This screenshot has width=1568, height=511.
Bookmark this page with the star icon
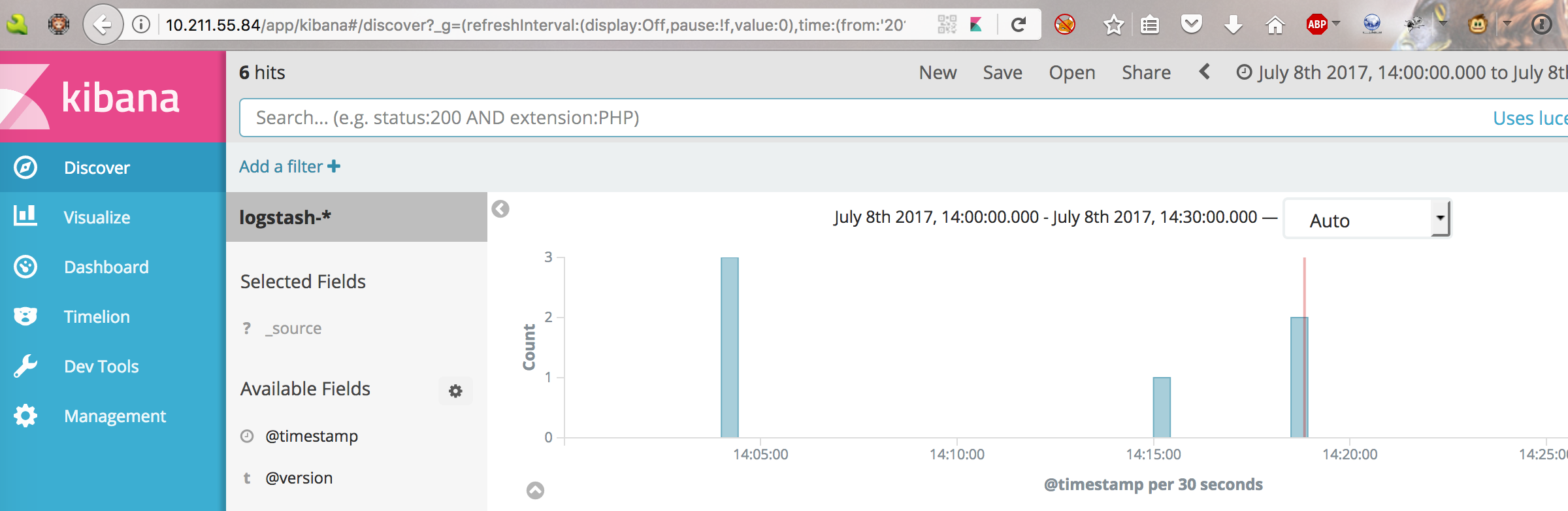click(x=1113, y=25)
